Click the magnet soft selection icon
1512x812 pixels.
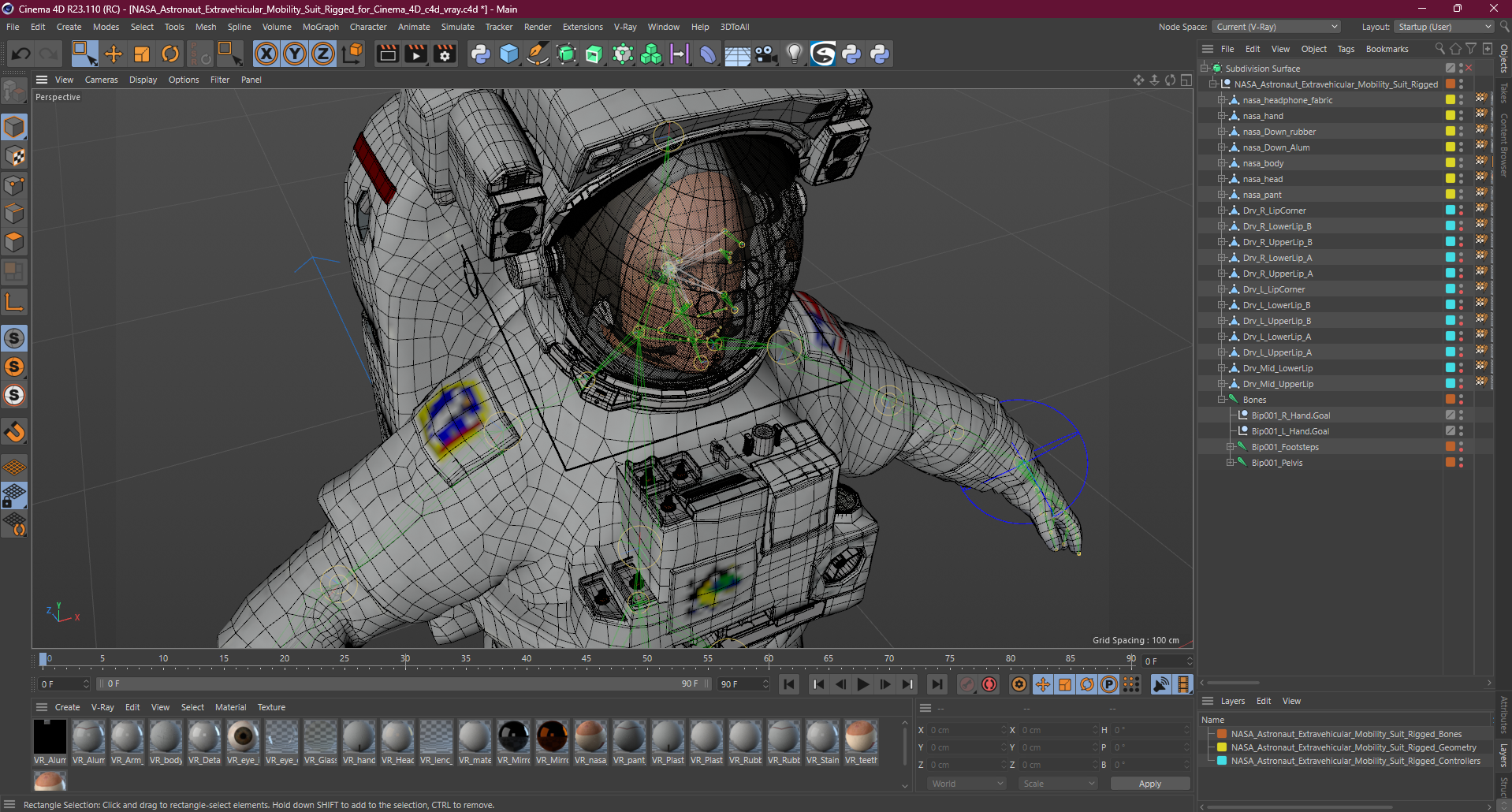[14, 432]
